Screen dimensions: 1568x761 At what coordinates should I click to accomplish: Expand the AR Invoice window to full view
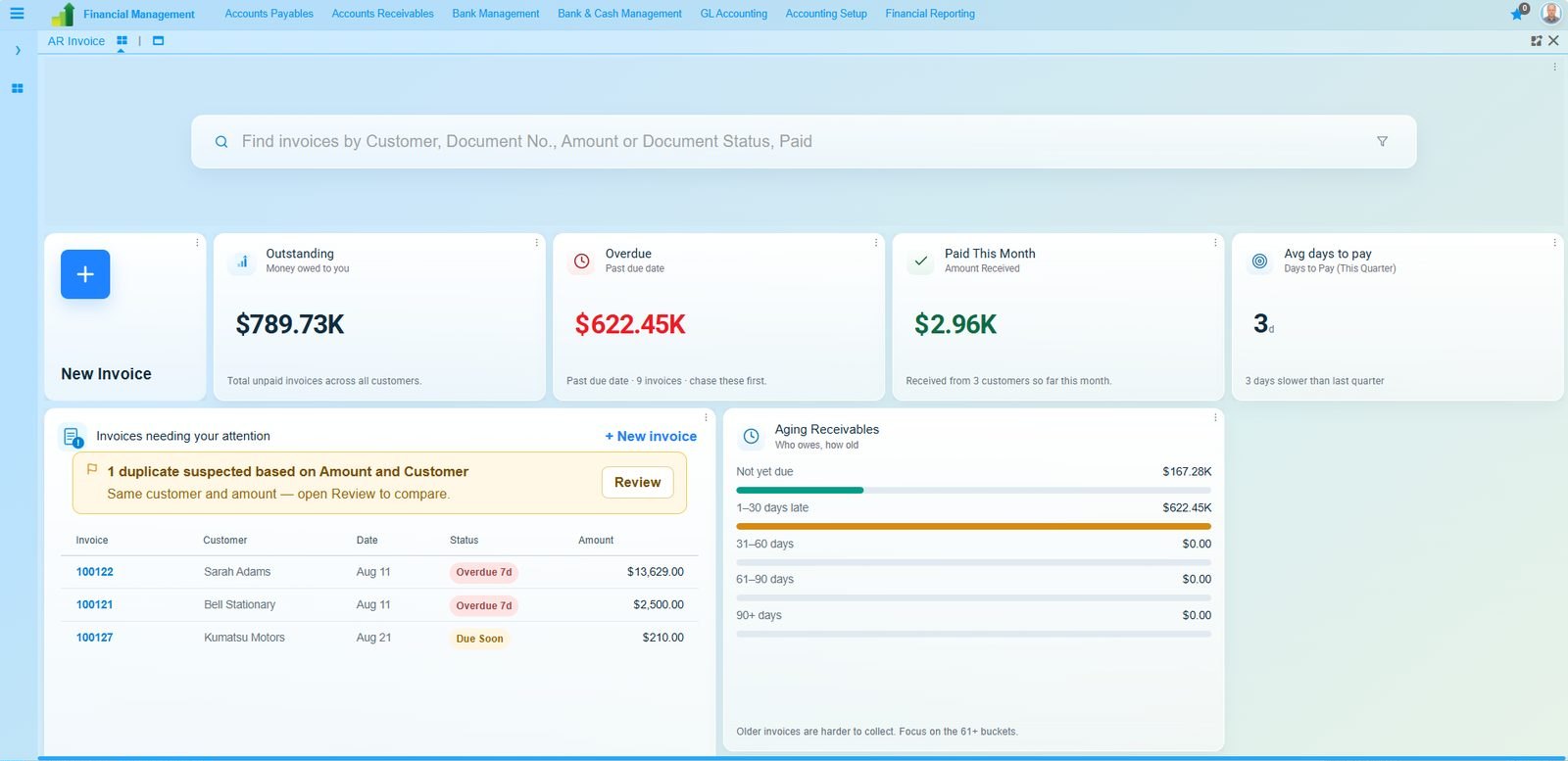click(x=1536, y=41)
